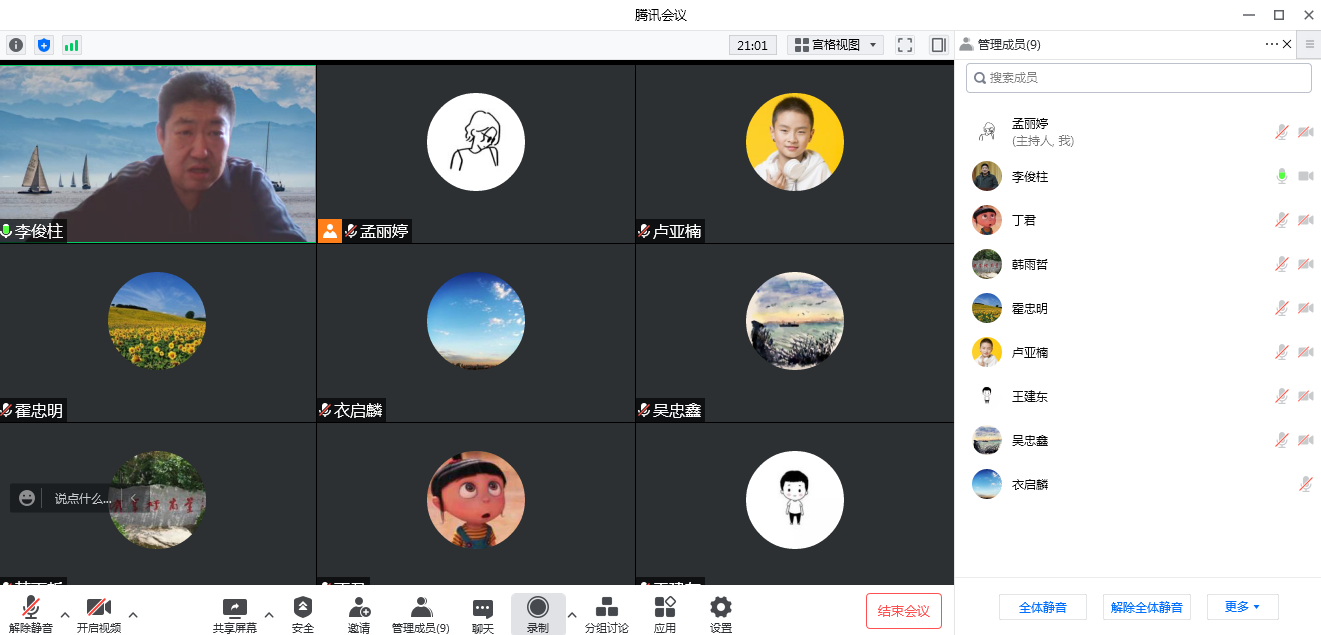This screenshot has height=635, width=1321.
Task: Open the 聊天 chat icon
Action: pyautogui.click(x=483, y=614)
